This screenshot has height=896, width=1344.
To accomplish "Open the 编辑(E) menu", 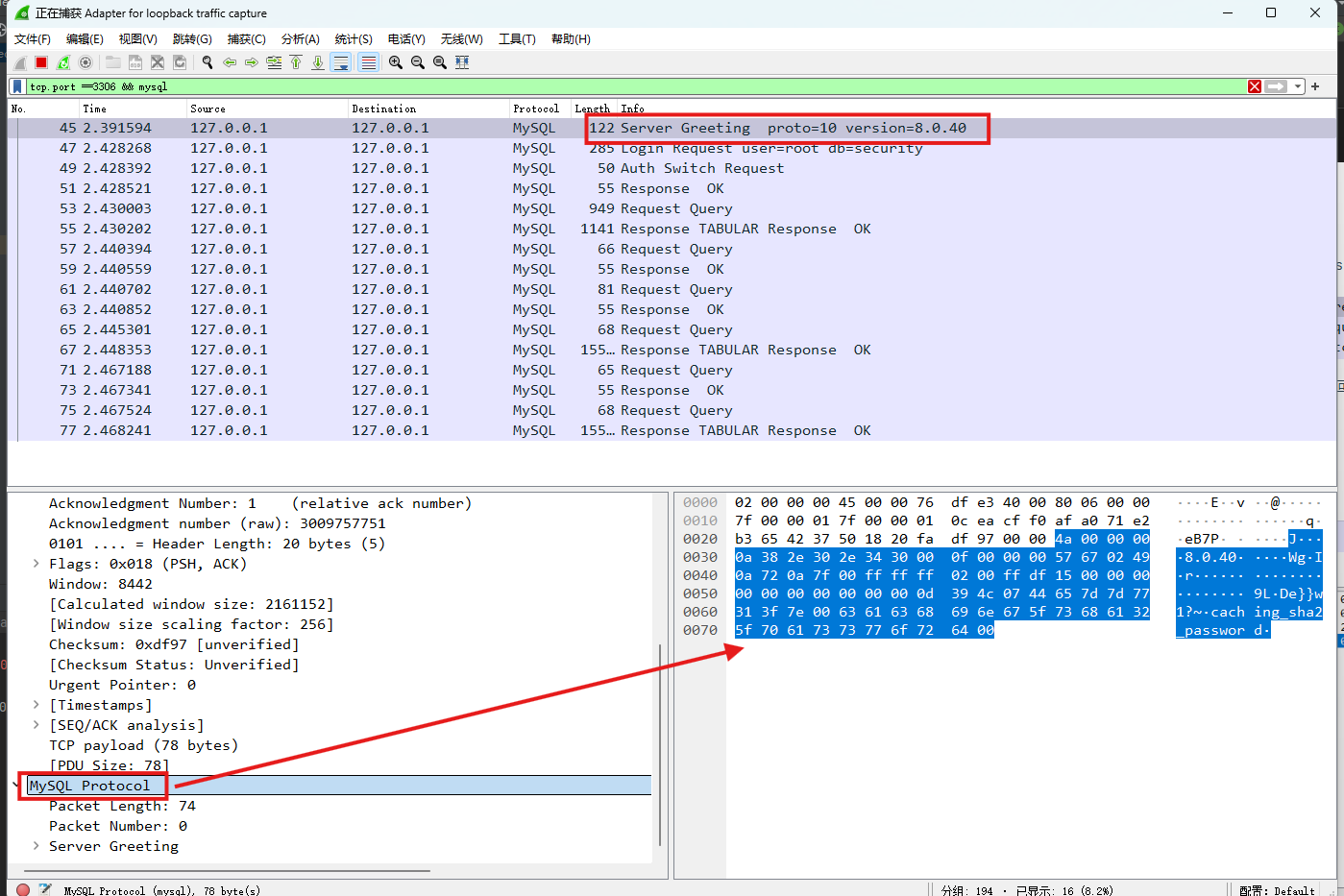I will (85, 39).
